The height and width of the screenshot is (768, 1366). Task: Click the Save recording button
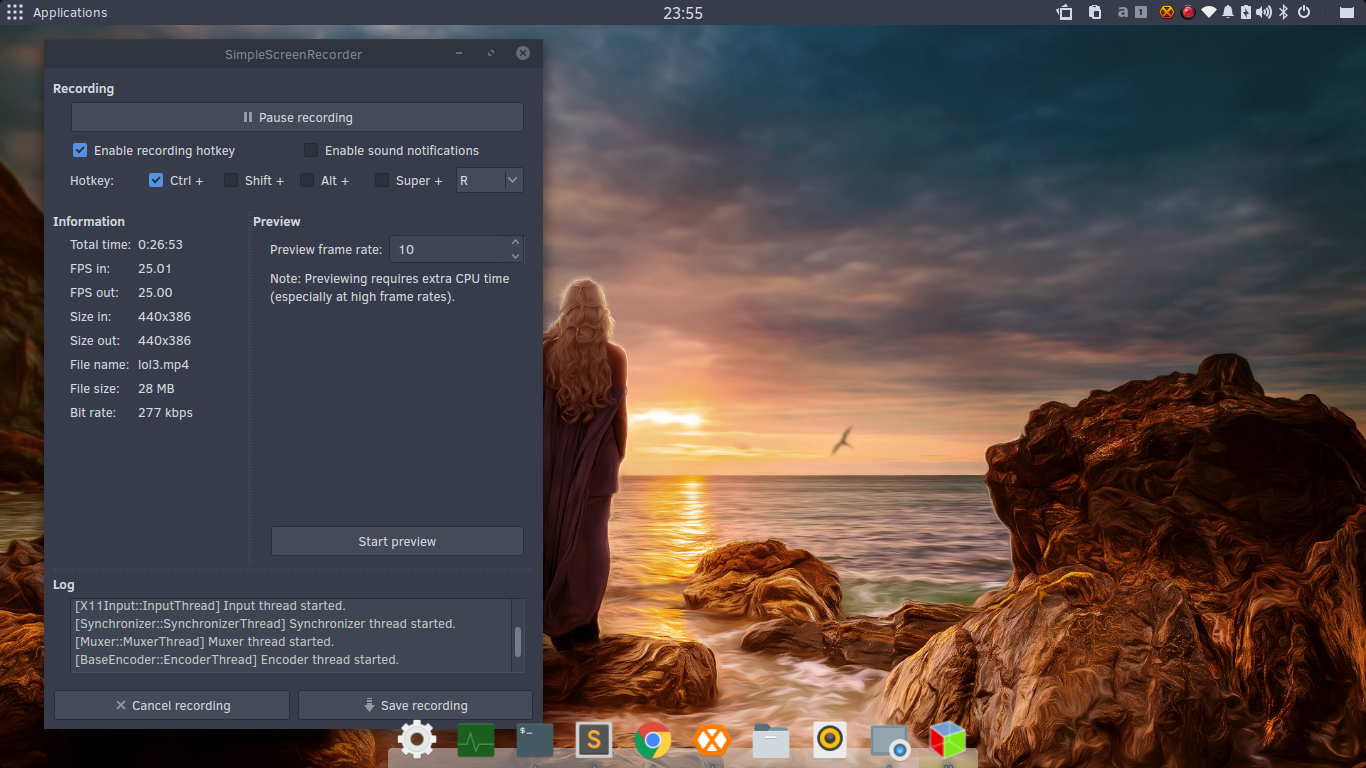coord(415,705)
